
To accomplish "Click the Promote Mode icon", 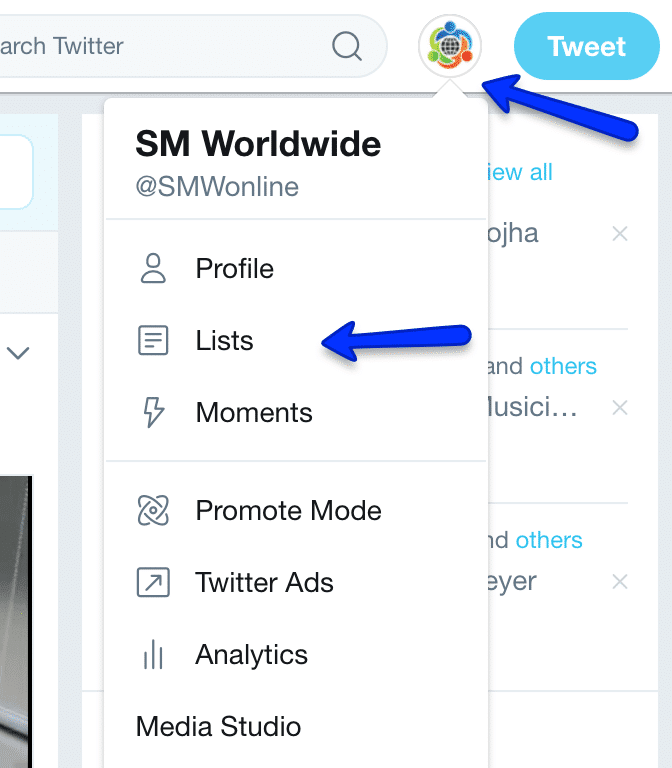I will pos(153,510).
